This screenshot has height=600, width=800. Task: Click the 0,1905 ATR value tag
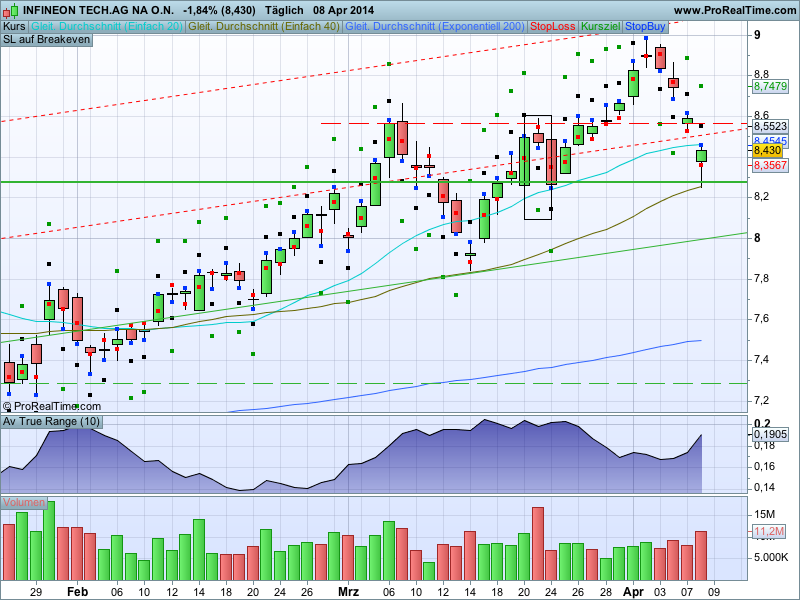(x=770, y=435)
